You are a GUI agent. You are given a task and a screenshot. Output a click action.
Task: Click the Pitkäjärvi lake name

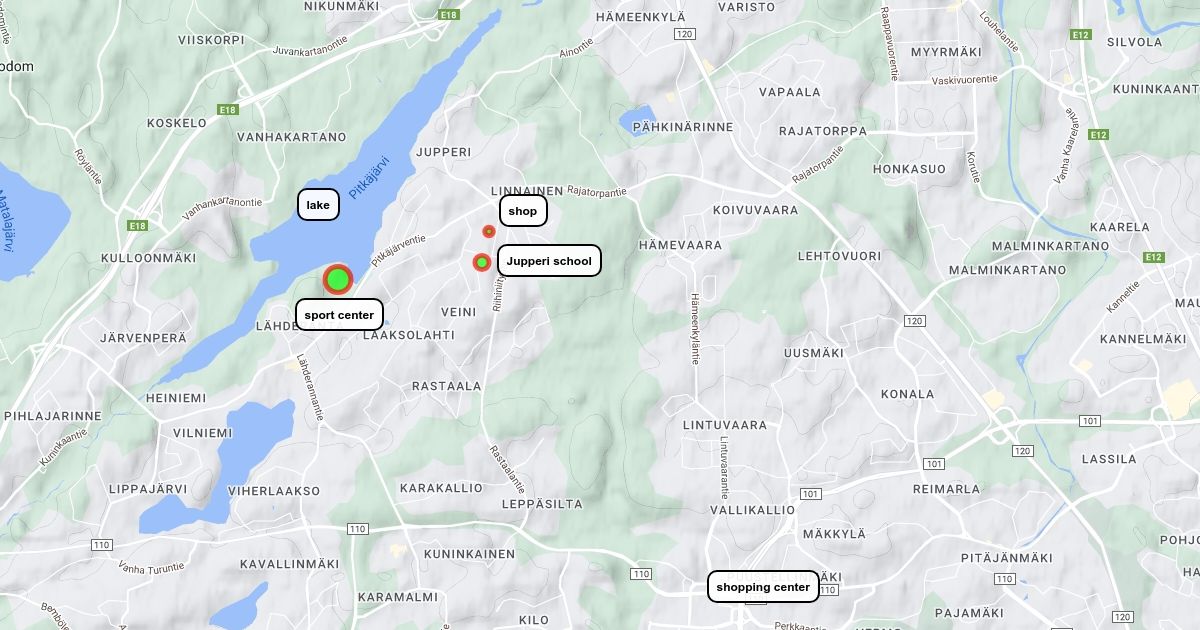[x=368, y=176]
